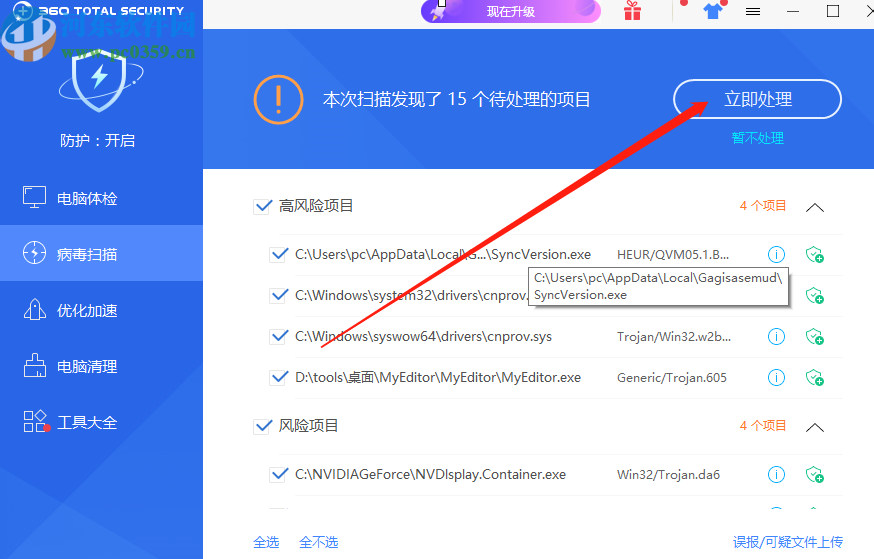Screen dimensions: 874x559
Task: Open the hamburger main menu
Action: pos(752,12)
